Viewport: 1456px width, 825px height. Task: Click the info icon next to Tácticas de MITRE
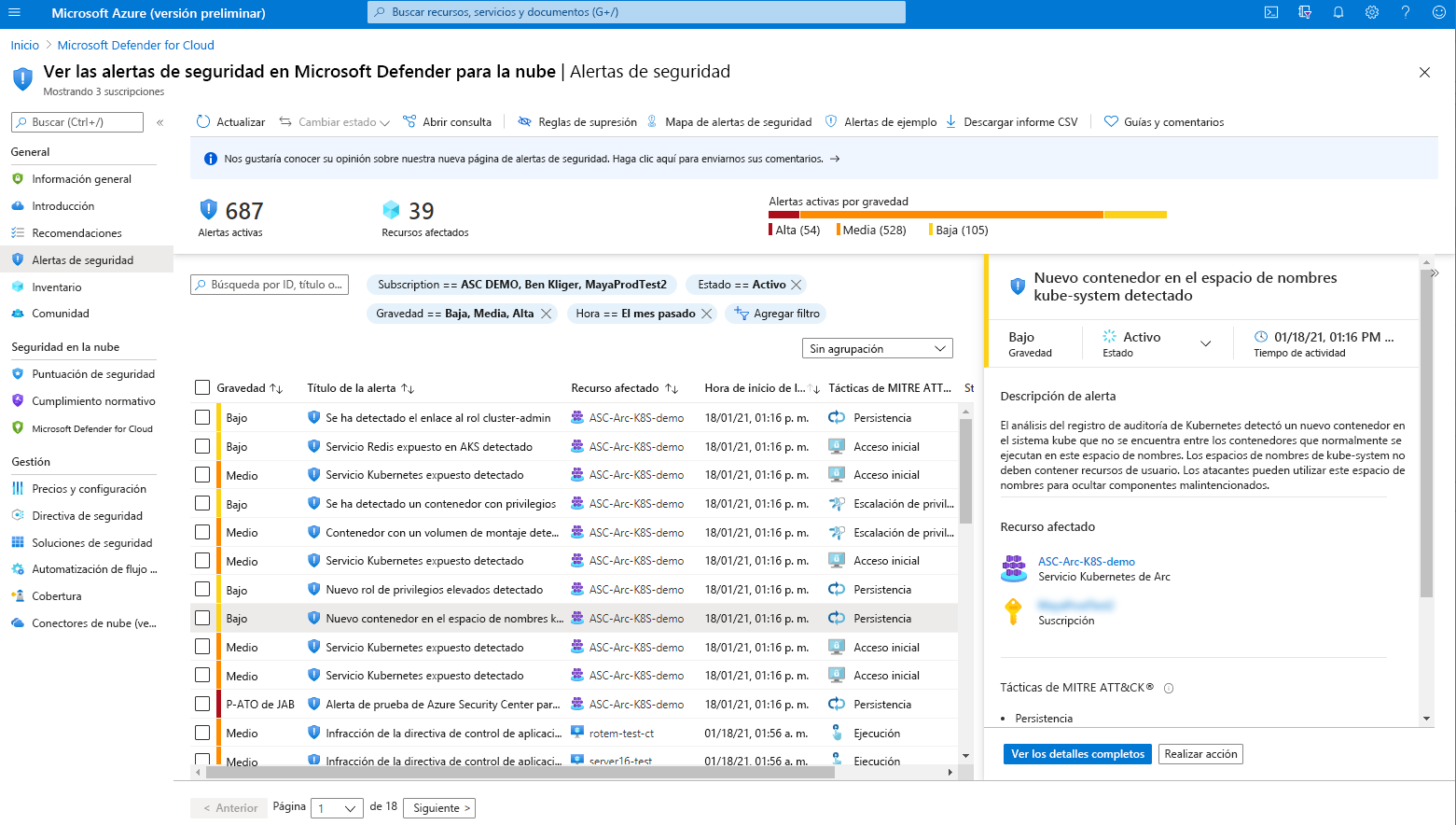point(1169,689)
